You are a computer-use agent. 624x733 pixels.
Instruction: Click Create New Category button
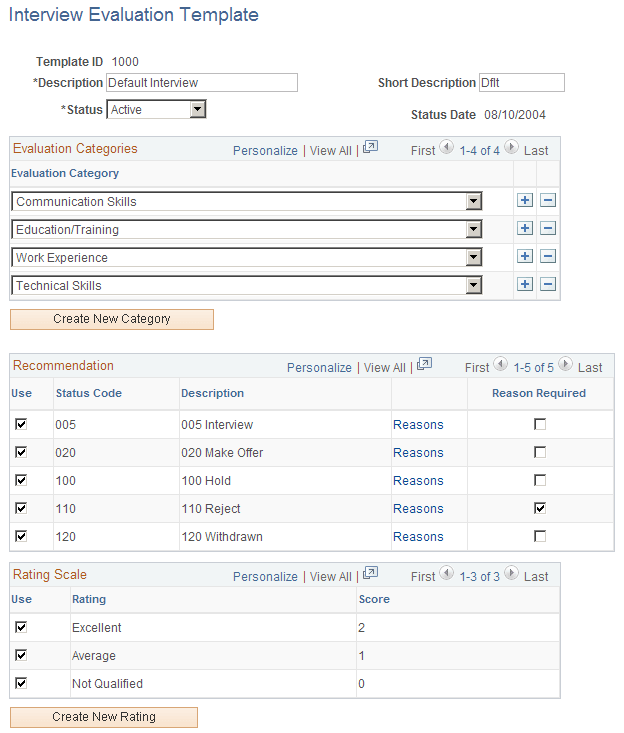[112, 319]
